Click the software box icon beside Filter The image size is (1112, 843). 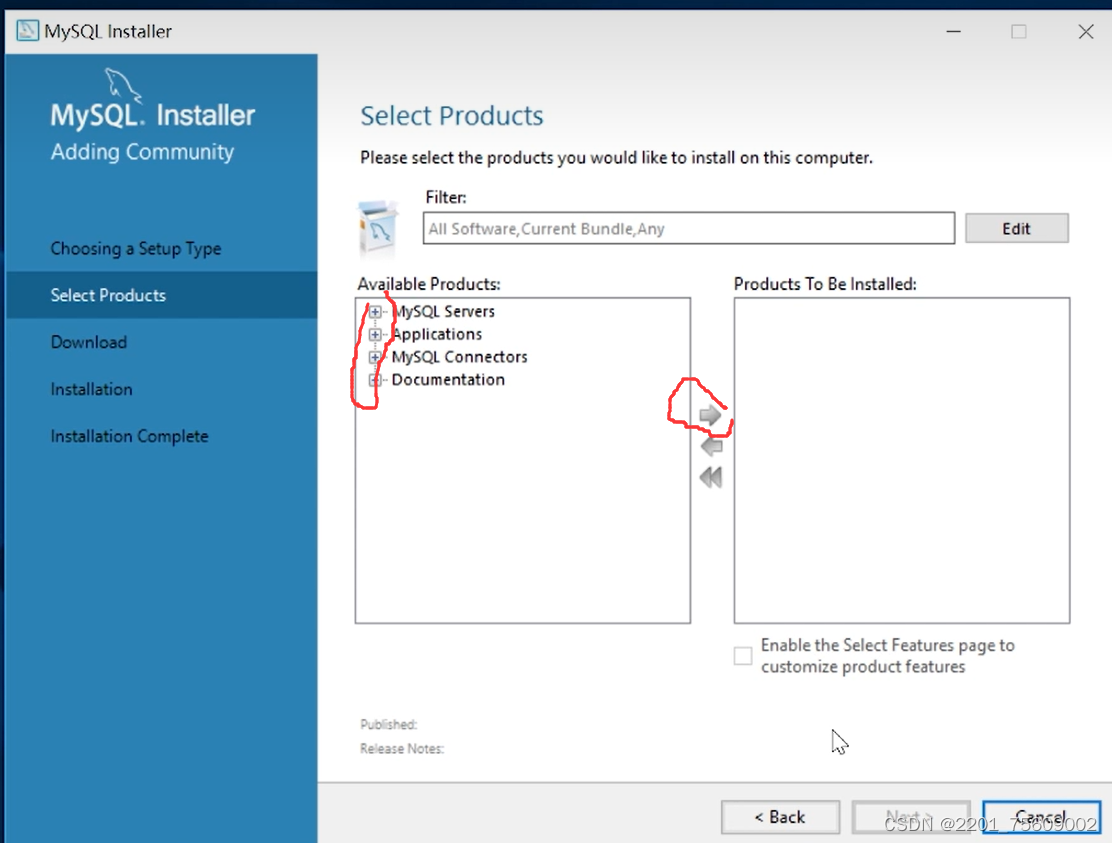click(377, 228)
